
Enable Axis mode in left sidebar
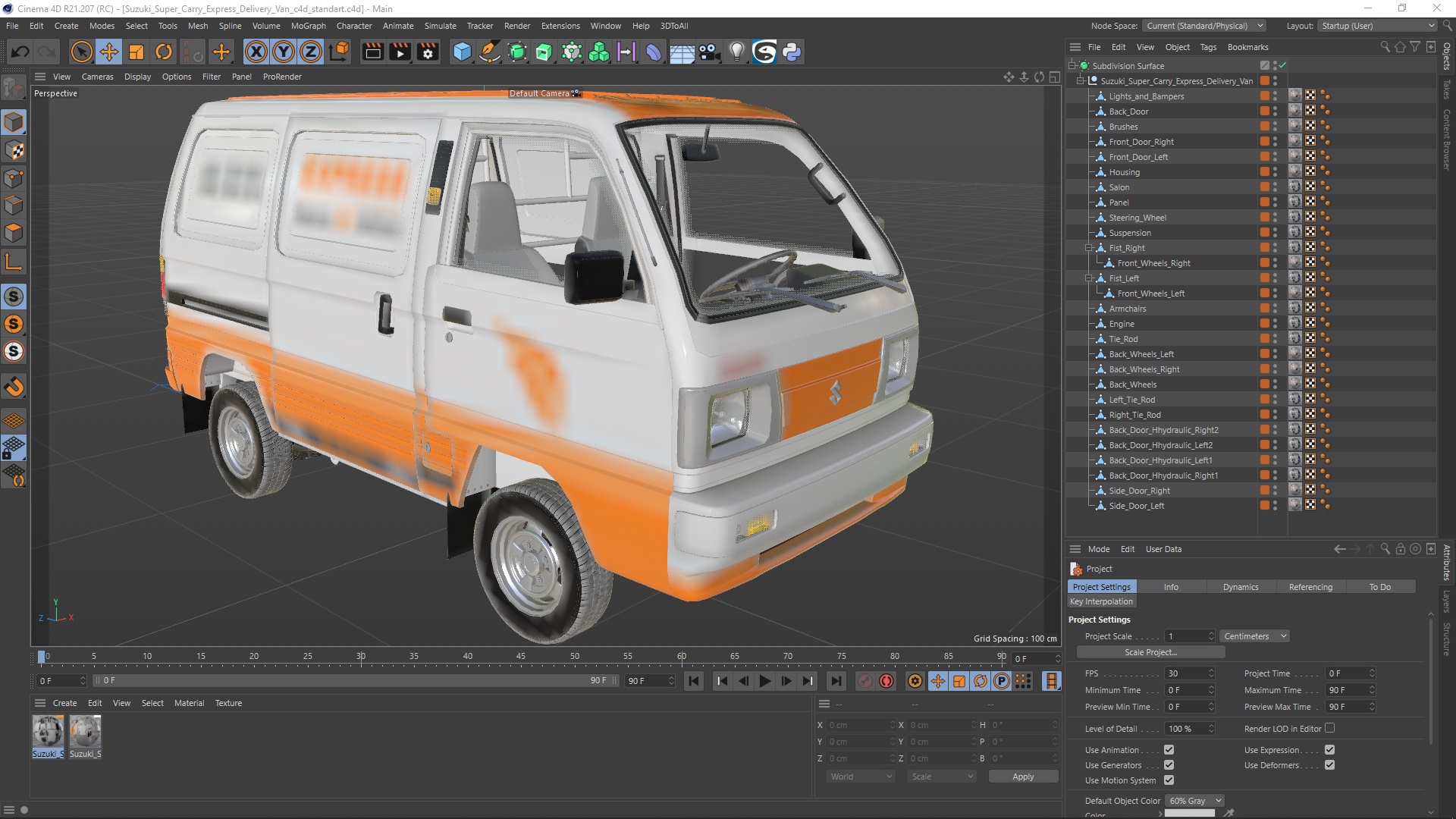point(14,262)
